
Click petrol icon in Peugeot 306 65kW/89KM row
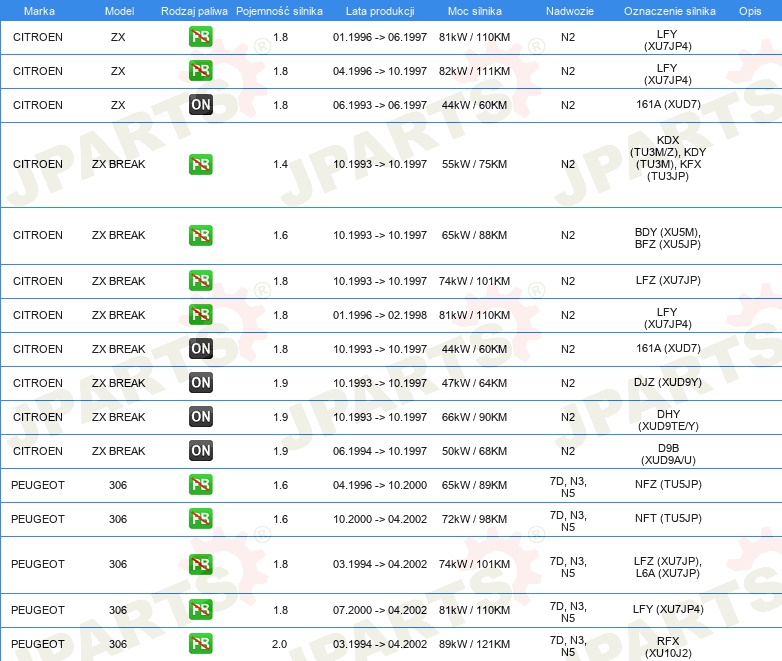[200, 484]
